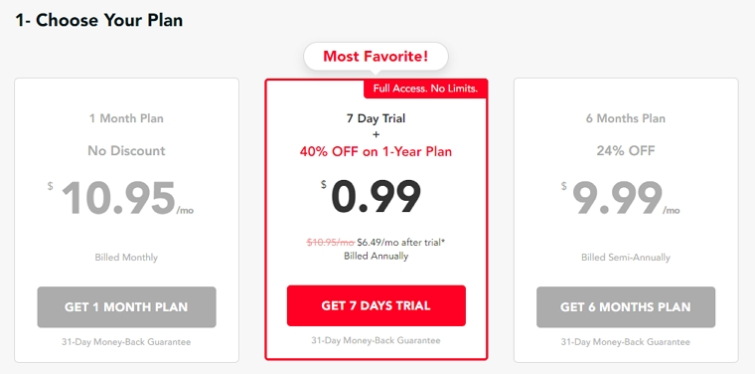Click the $9.99/mo price

[x=621, y=198]
